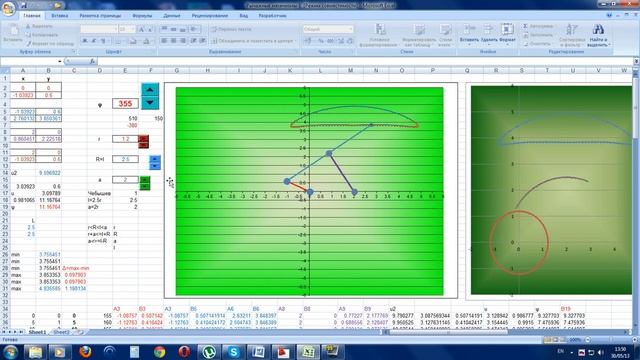Open the Разметка страницы ribbon tab
Viewport: 640px width, 360px height.
point(100,16)
